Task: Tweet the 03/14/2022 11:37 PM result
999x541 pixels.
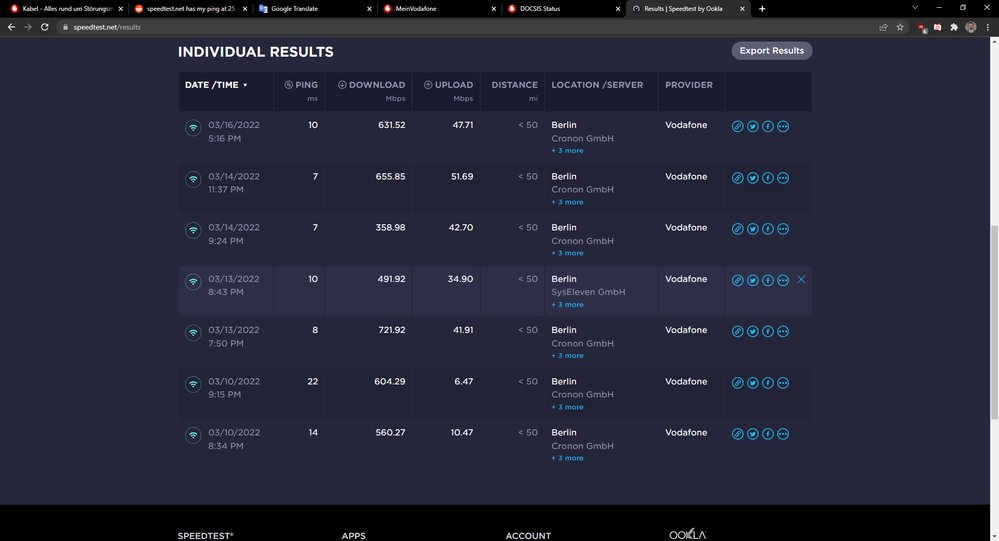Action: pyautogui.click(x=752, y=178)
